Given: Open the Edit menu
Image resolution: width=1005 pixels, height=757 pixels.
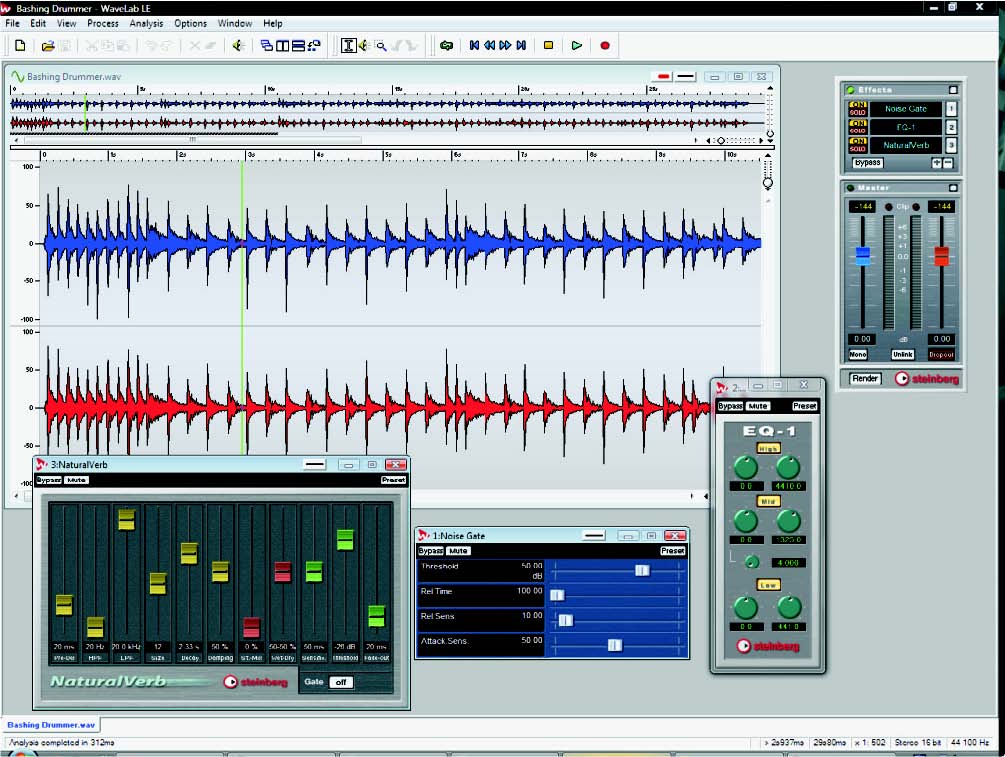Looking at the screenshot, I should pyautogui.click(x=38, y=23).
